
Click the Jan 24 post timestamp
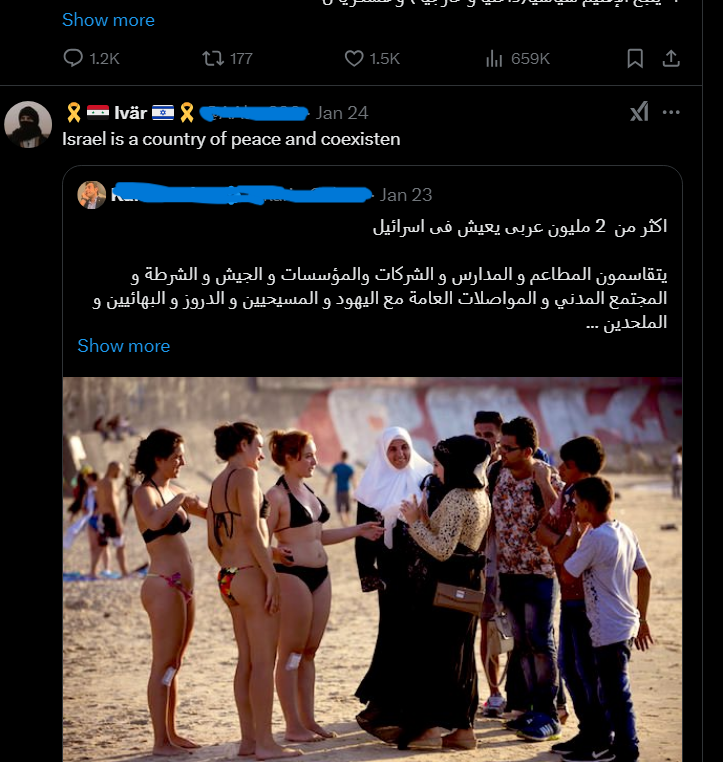342,113
